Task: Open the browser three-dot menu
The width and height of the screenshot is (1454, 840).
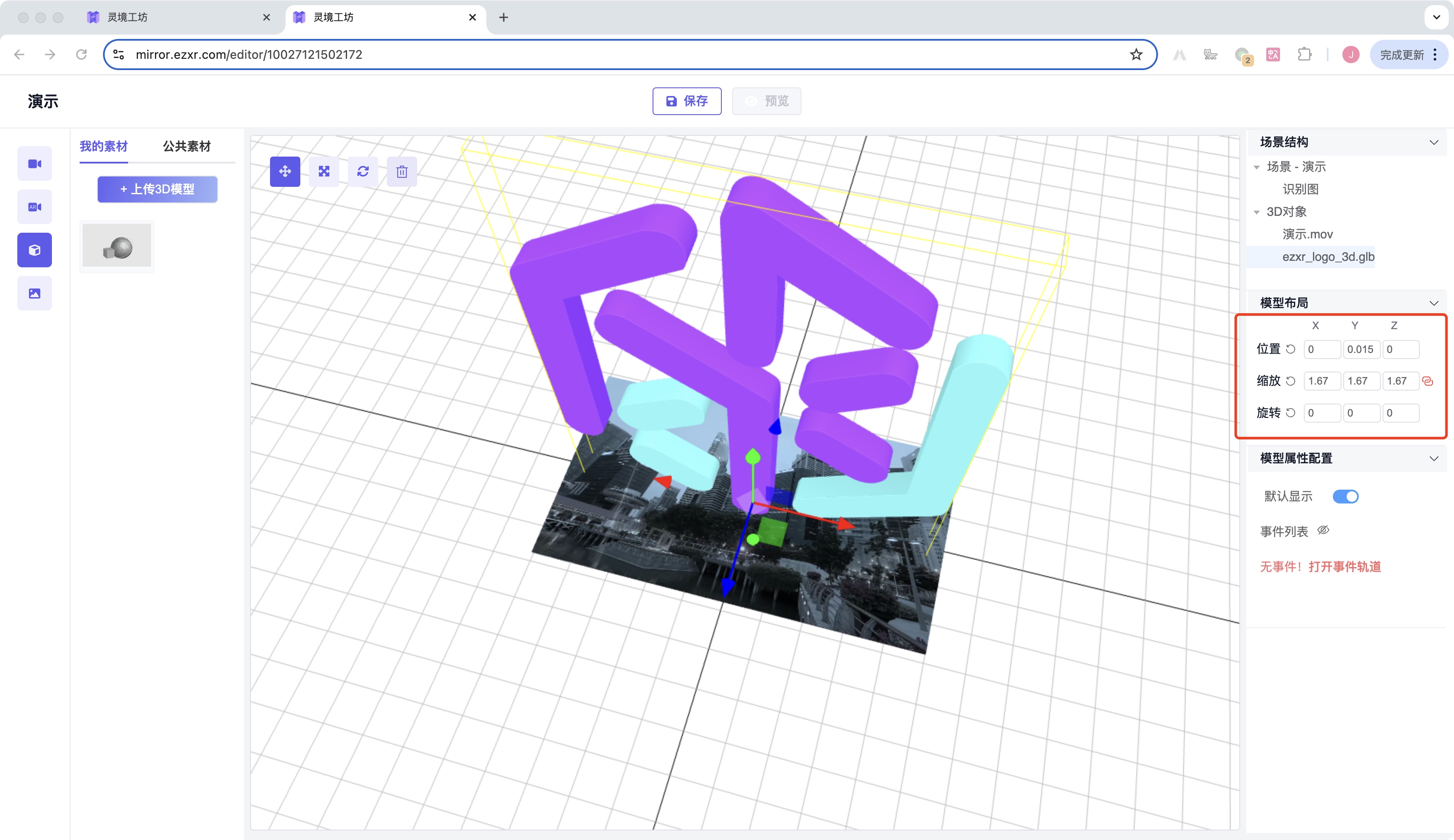Action: (1435, 54)
